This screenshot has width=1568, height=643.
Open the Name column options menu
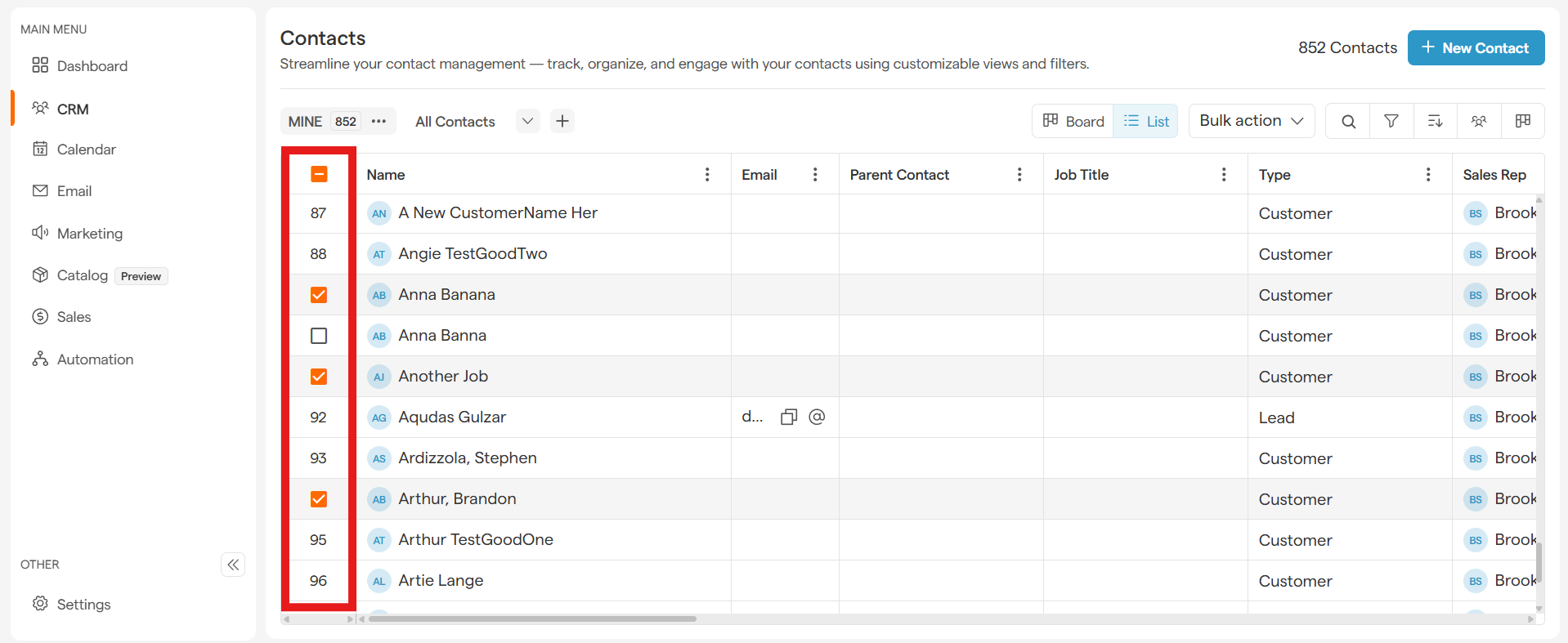(x=707, y=175)
